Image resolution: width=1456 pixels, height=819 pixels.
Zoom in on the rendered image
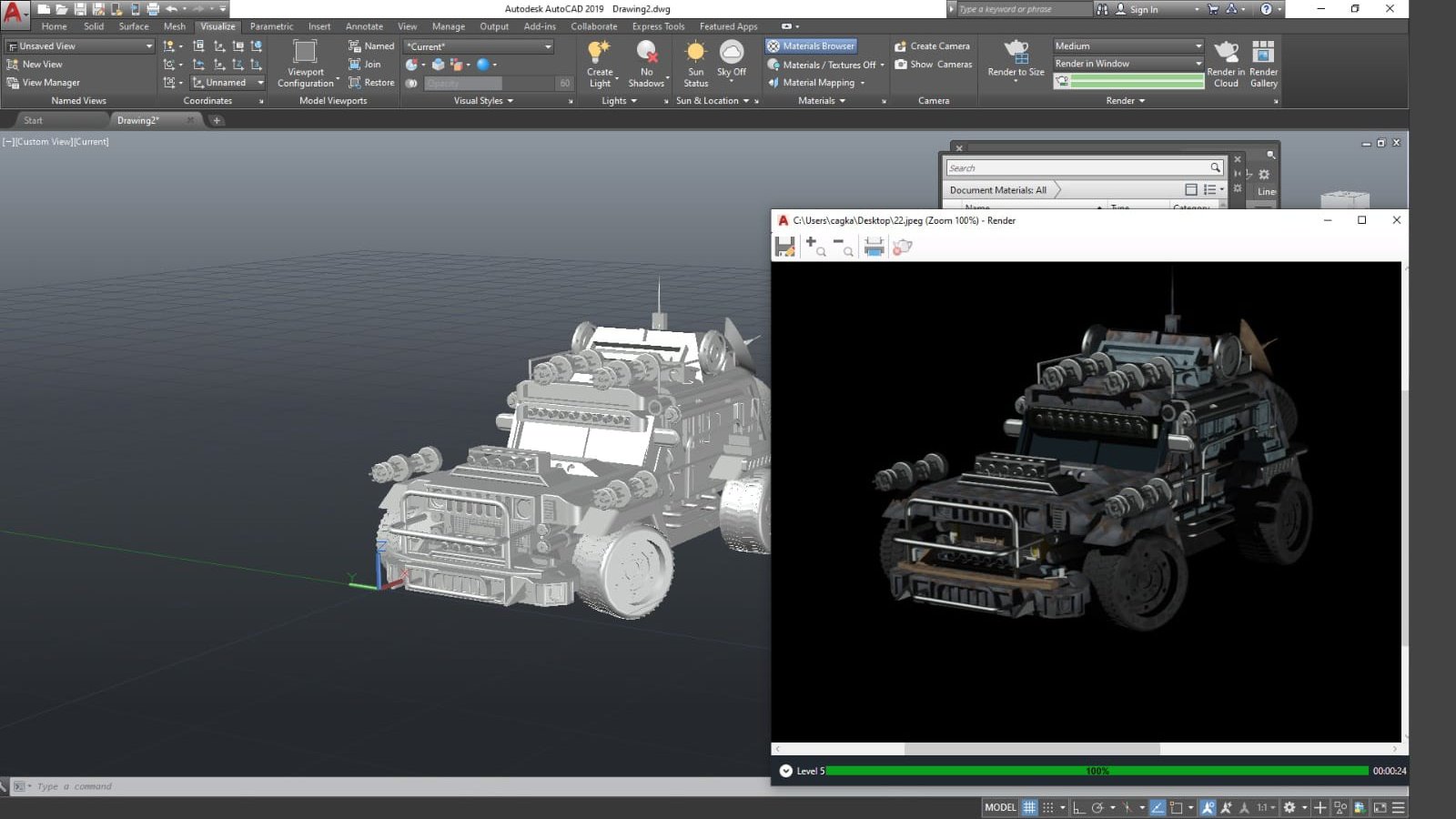point(814,247)
